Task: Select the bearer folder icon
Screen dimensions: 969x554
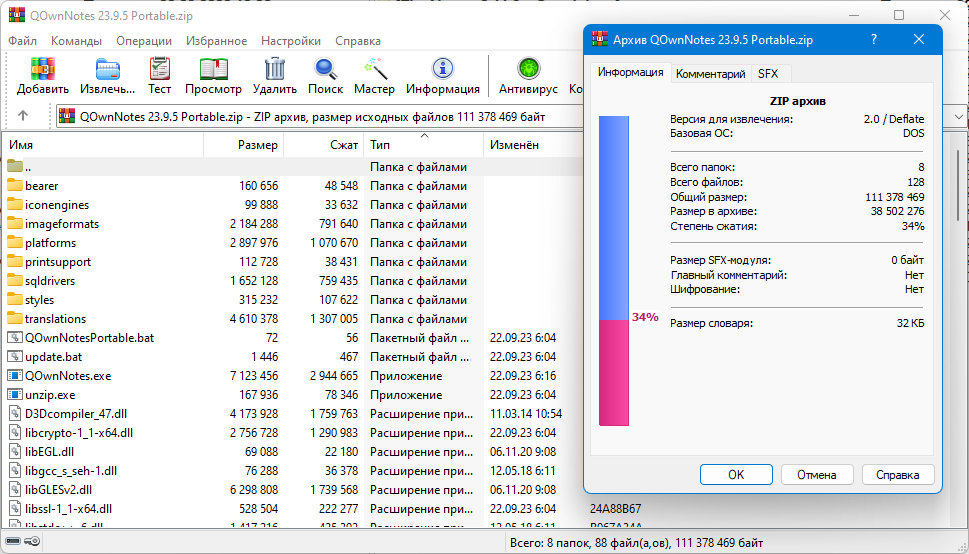Action: [15, 185]
